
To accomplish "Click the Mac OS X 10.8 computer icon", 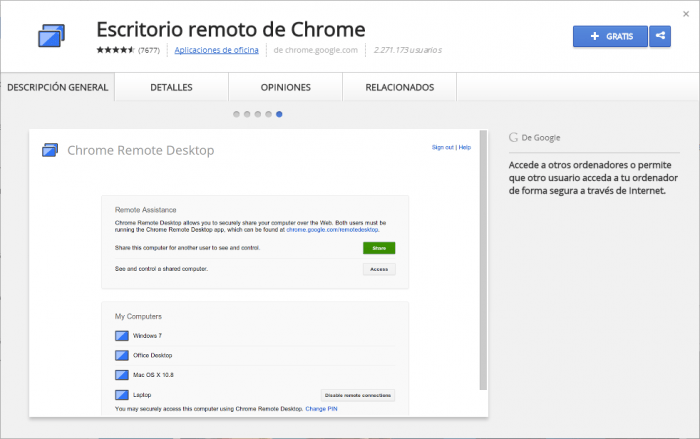I will point(122,375).
